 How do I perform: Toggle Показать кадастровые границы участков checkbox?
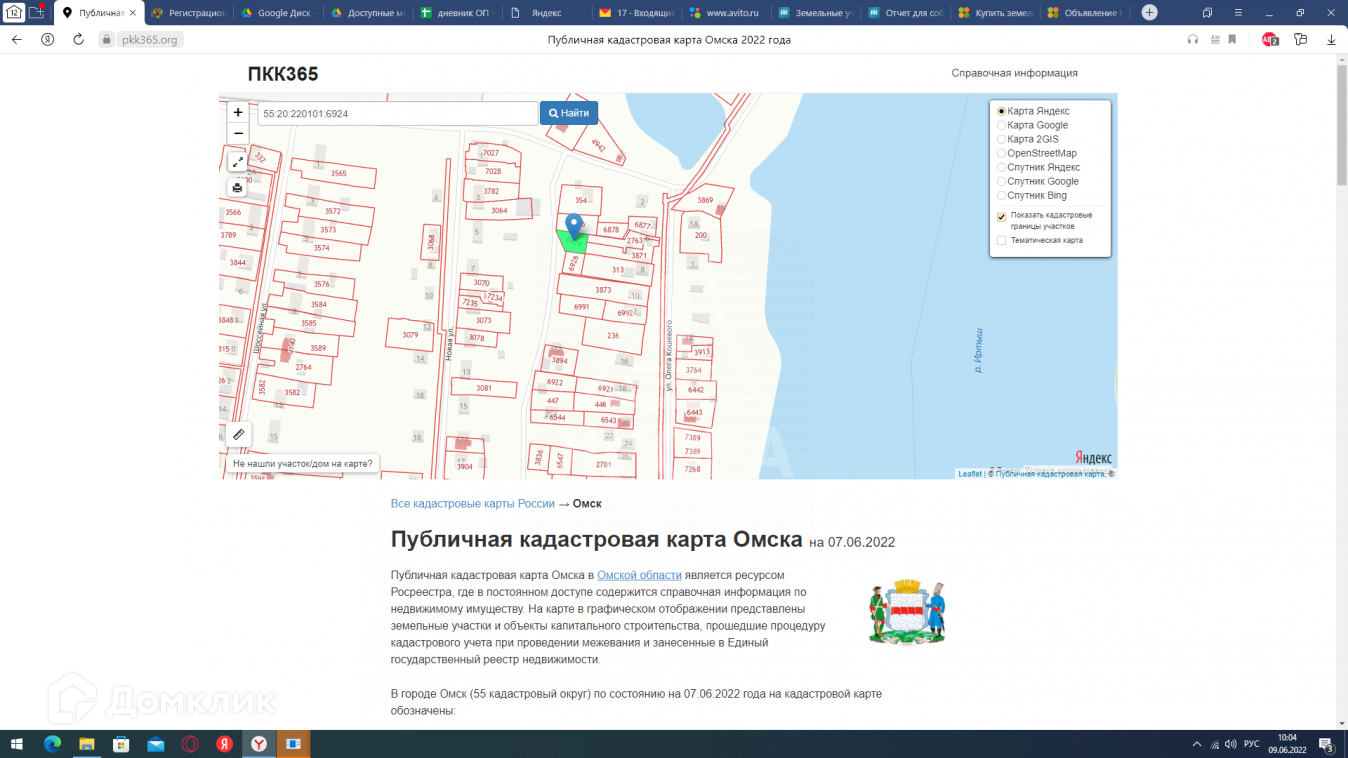[1002, 216]
